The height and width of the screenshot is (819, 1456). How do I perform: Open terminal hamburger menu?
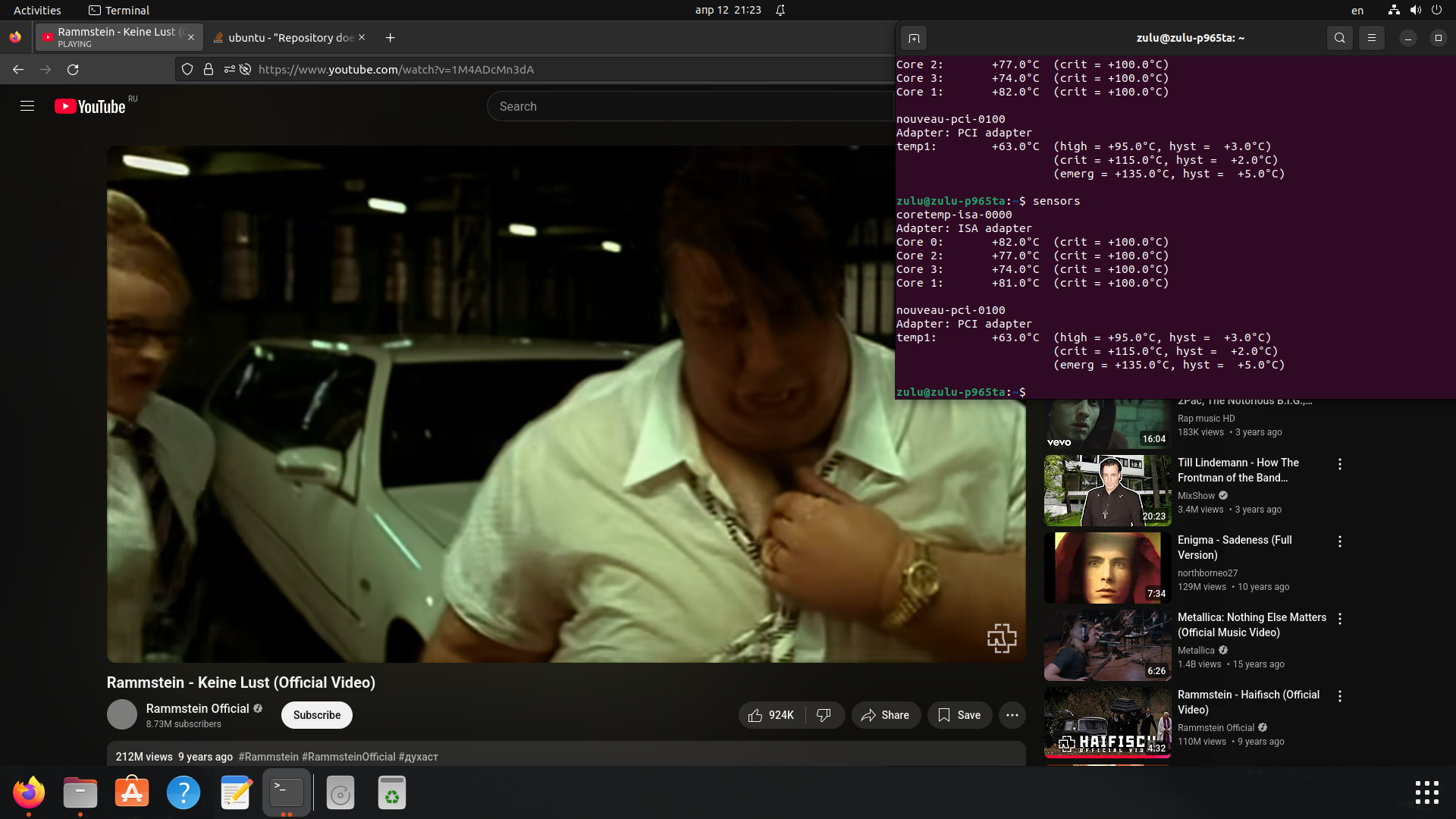(x=1371, y=38)
